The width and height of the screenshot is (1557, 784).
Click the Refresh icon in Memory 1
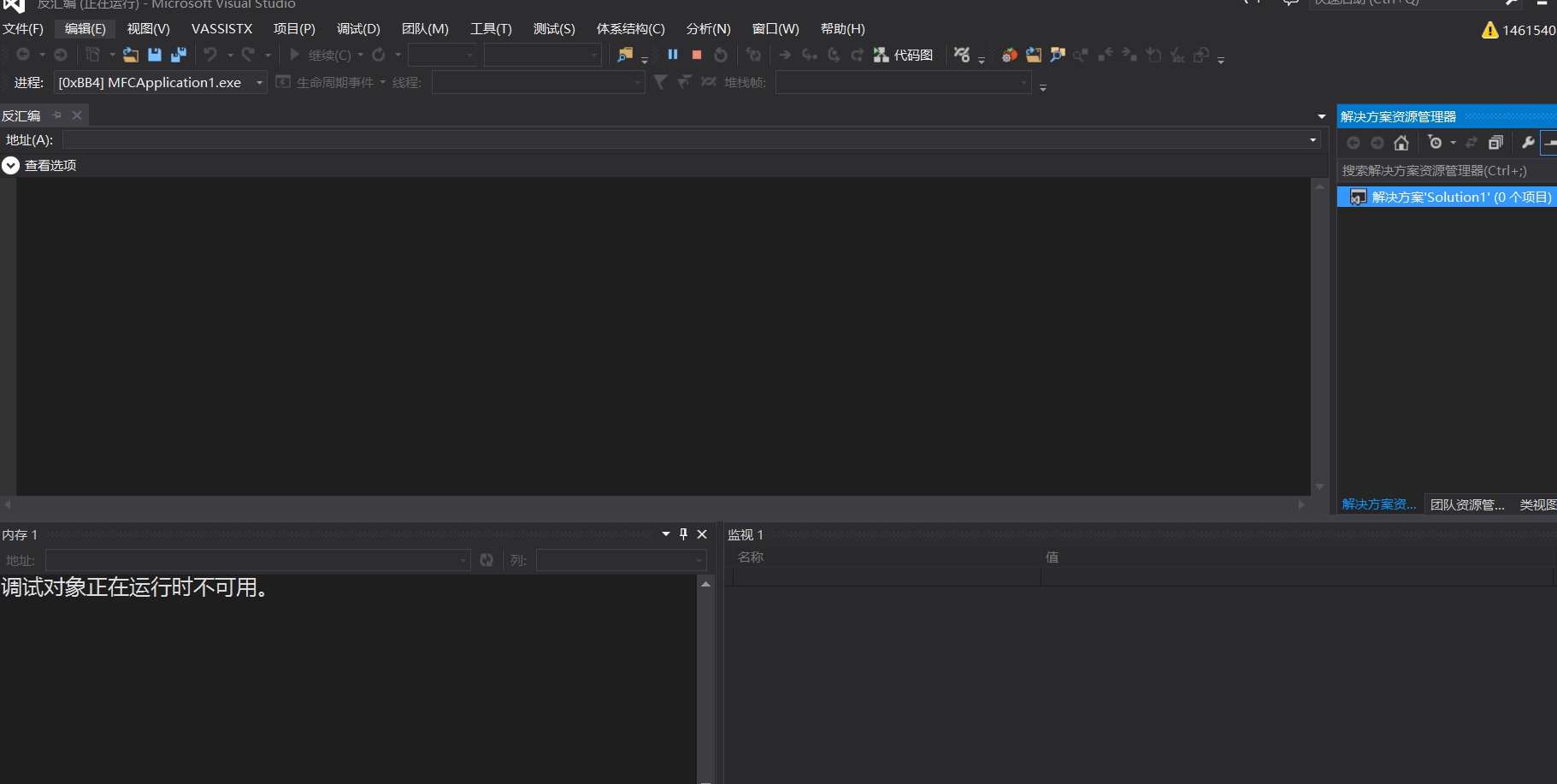coord(487,560)
